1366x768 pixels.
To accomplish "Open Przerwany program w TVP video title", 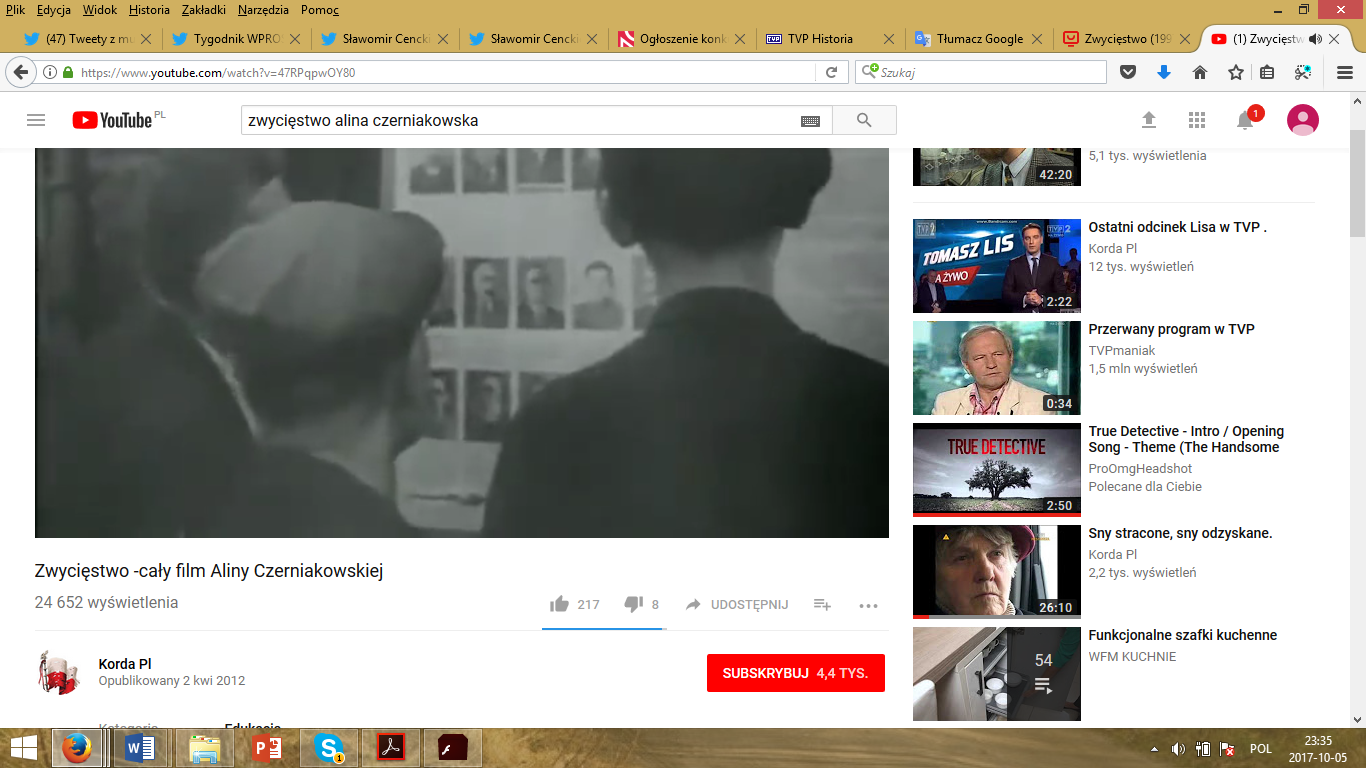I will tap(1171, 329).
